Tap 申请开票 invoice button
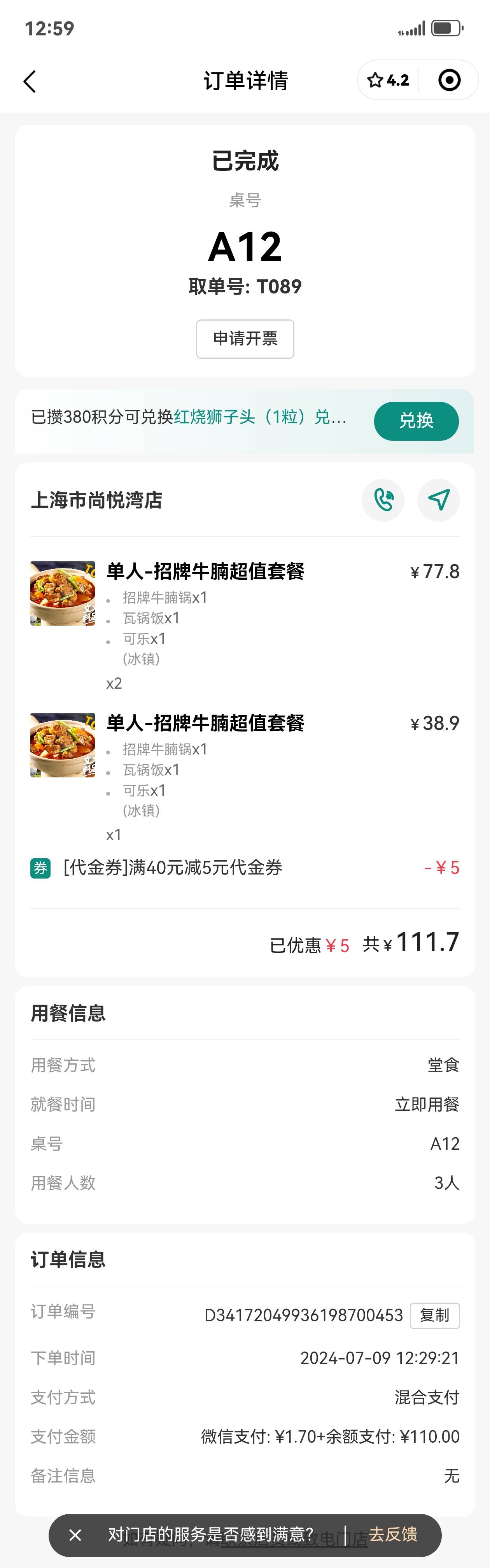This screenshot has width=490, height=1568. 245,339
